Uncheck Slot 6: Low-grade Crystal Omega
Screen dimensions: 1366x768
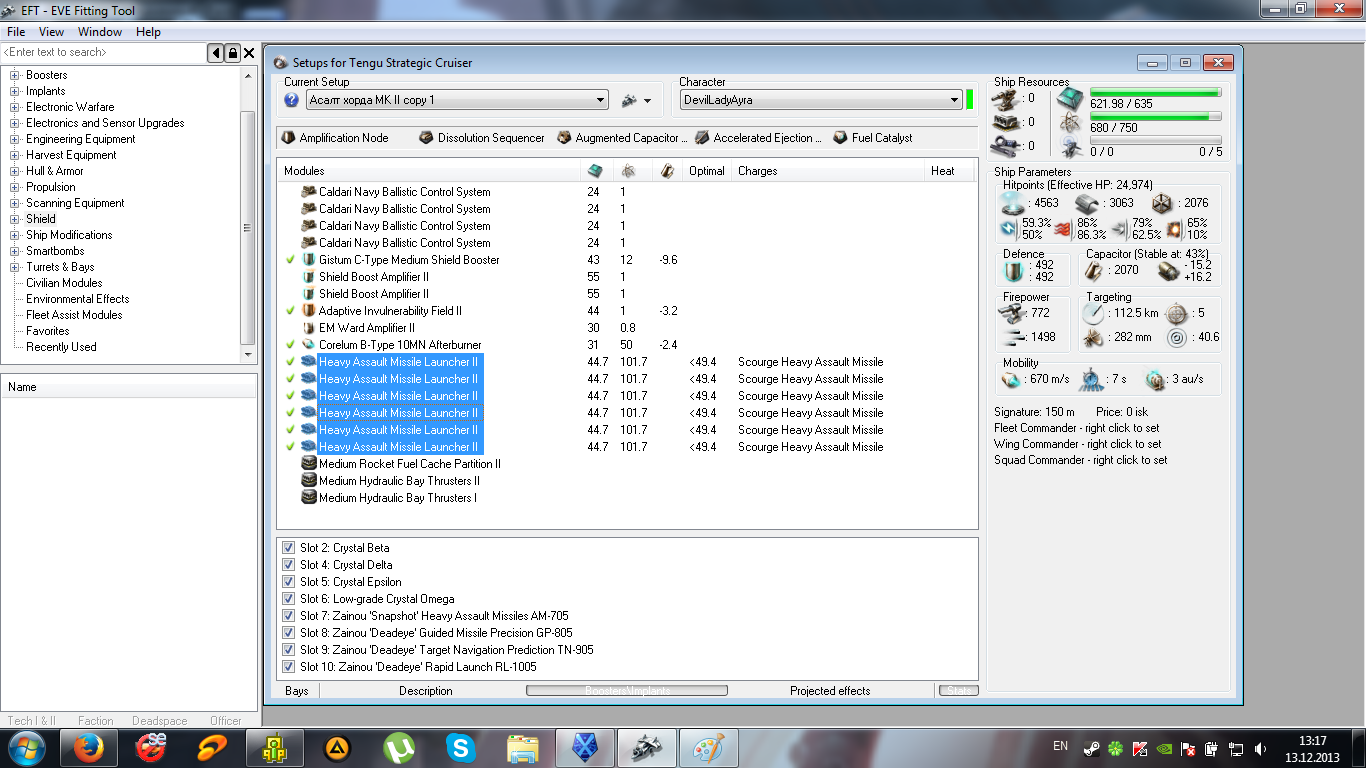(x=288, y=599)
